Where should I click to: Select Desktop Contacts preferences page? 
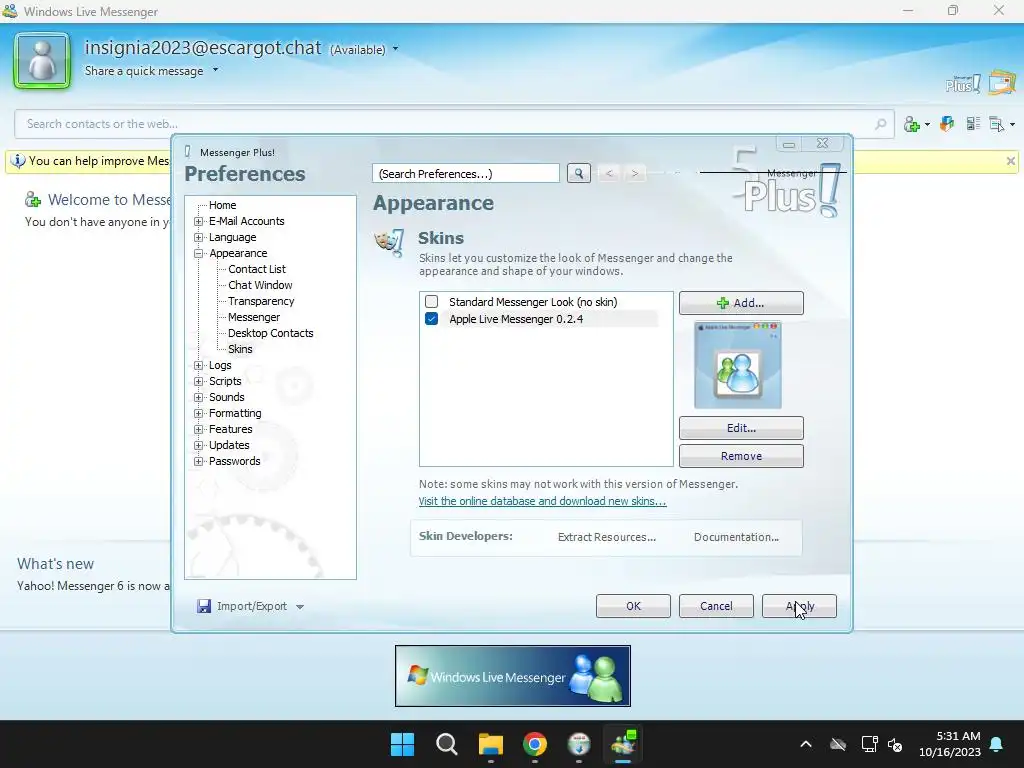270,333
